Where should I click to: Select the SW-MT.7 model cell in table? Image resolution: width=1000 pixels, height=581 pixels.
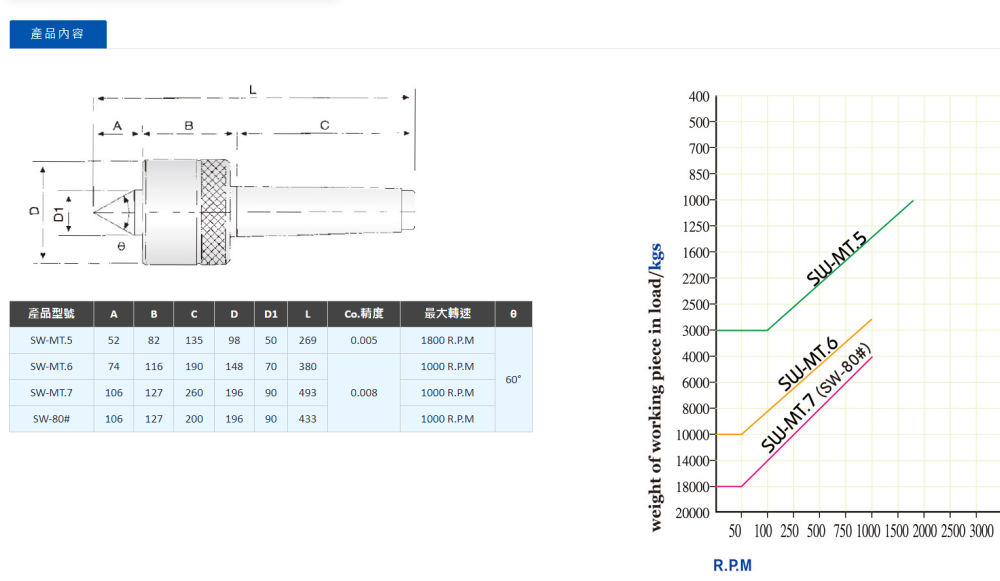pos(52,392)
